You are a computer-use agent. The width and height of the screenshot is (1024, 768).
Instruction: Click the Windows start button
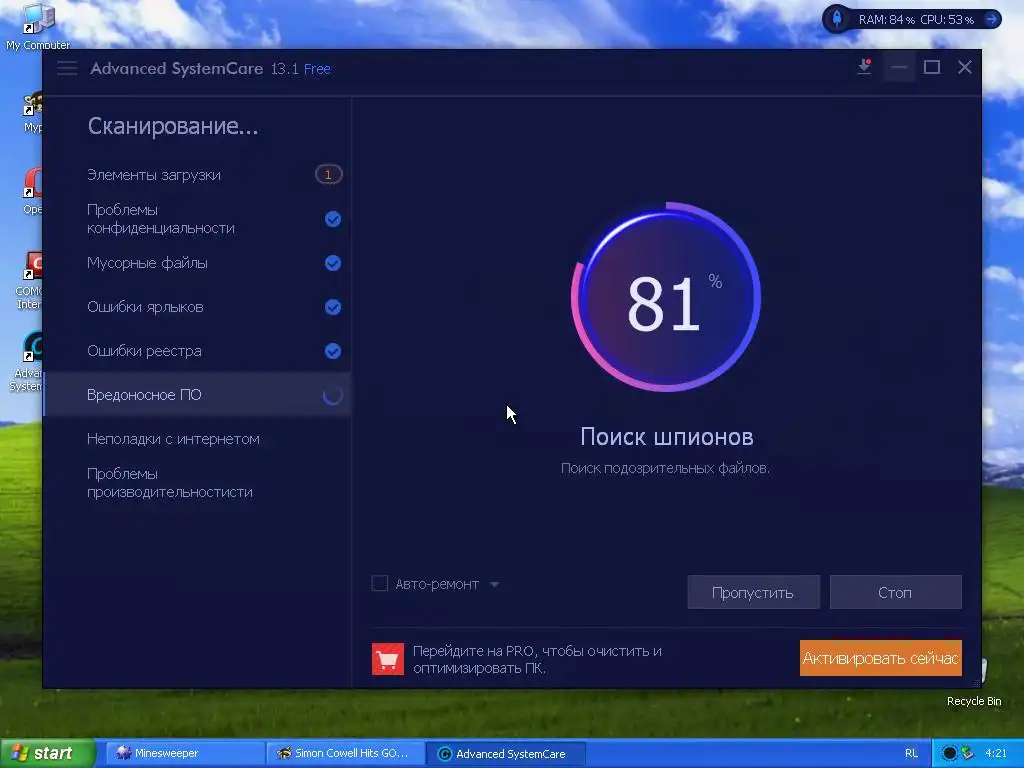47,753
